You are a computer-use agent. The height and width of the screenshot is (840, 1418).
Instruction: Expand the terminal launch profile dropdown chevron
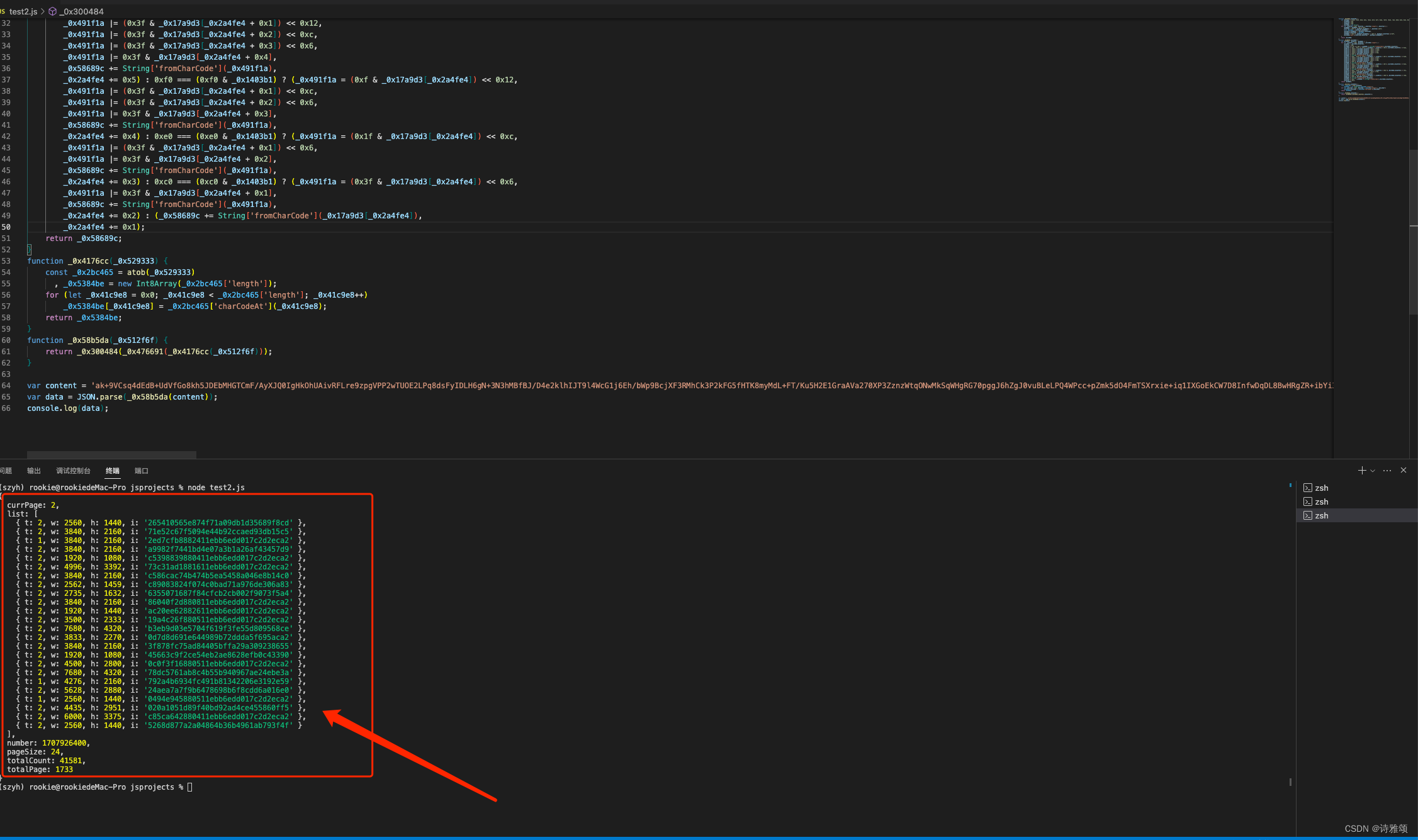1373,471
